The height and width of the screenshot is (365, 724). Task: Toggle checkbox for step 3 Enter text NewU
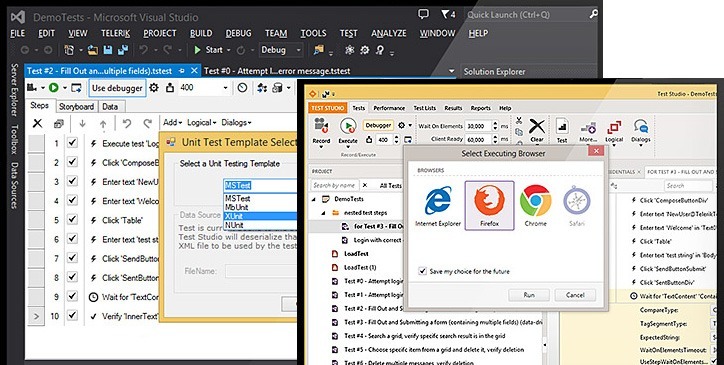pos(72,181)
